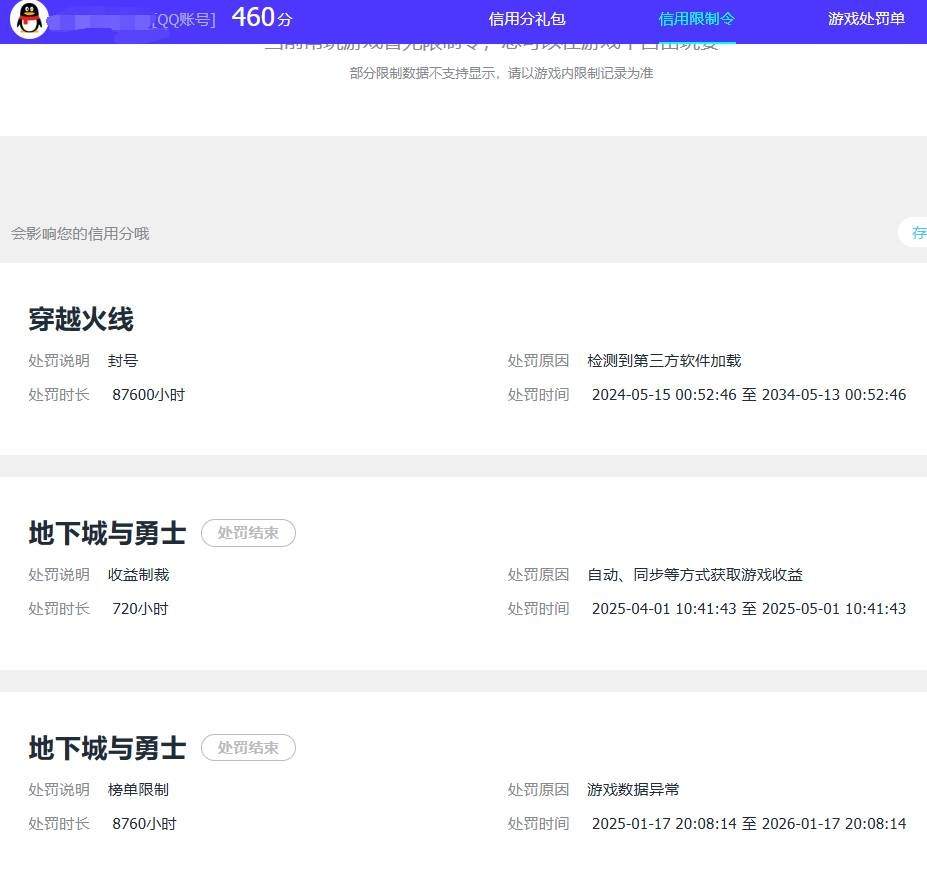Click the 87600小时 duration value
927x877 pixels.
coord(148,394)
